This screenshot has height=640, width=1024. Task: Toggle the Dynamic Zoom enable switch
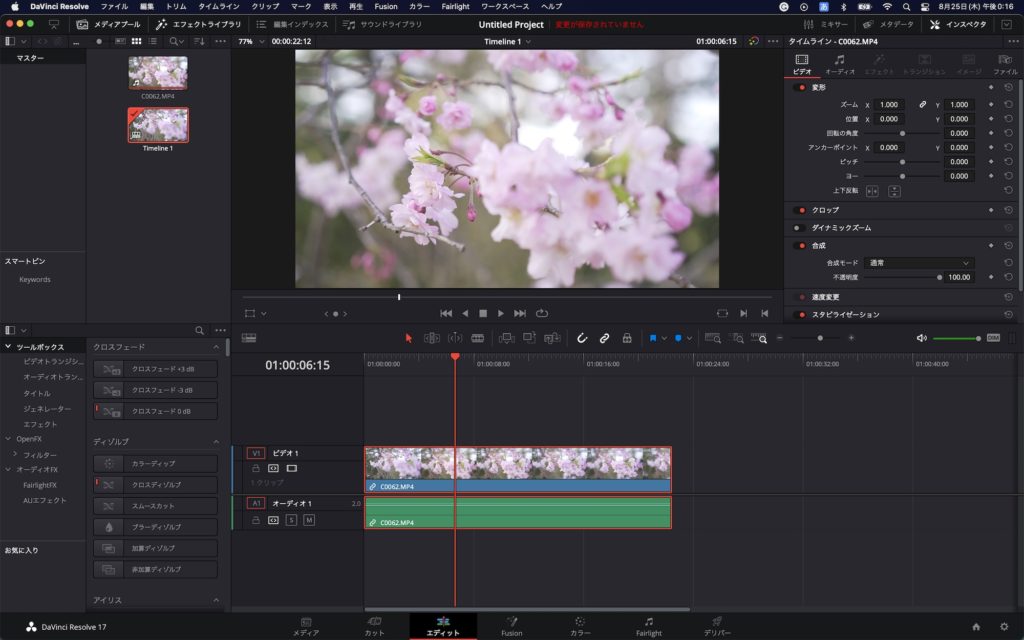(799, 228)
